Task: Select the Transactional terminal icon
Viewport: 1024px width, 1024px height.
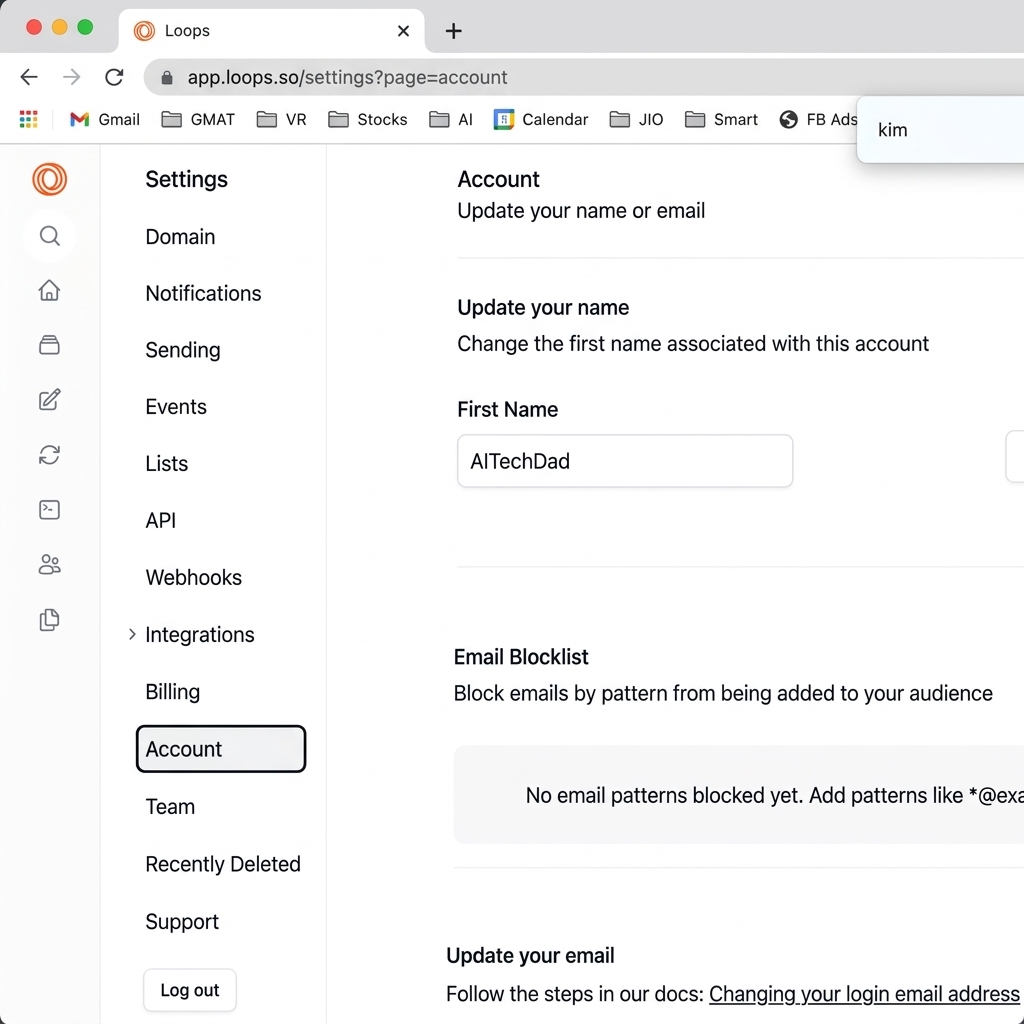Action: 49,510
